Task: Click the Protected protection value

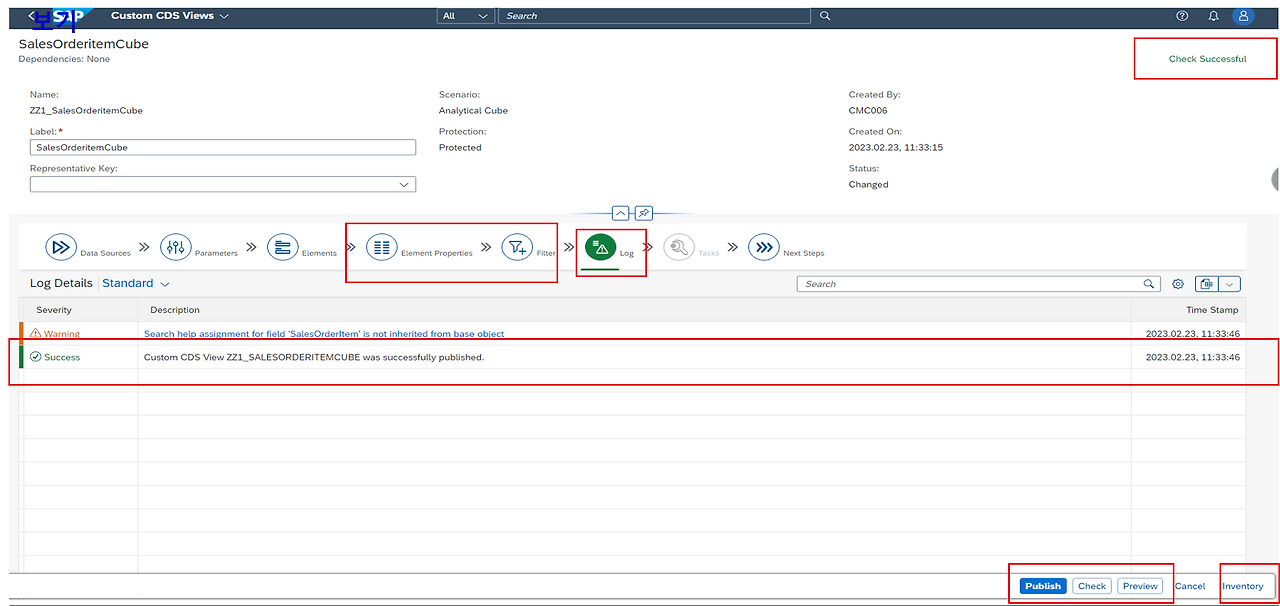Action: click(x=460, y=148)
